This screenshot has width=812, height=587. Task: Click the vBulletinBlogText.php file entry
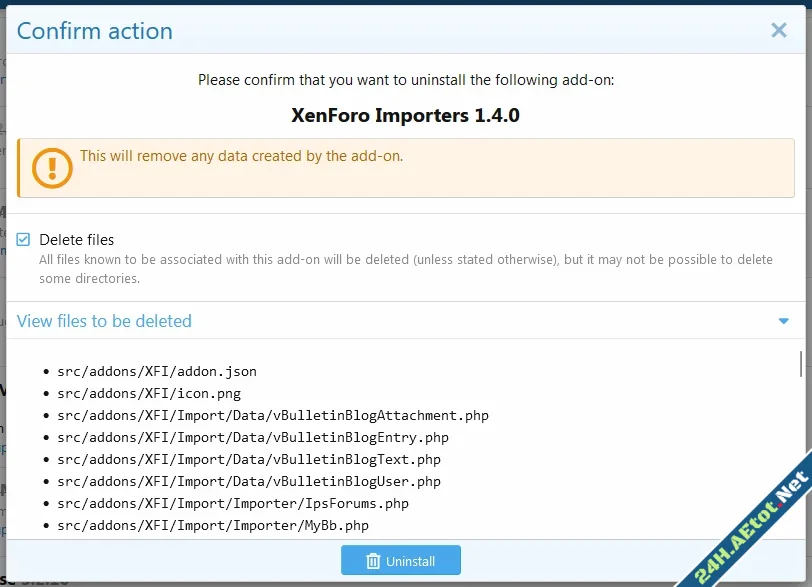(x=249, y=459)
